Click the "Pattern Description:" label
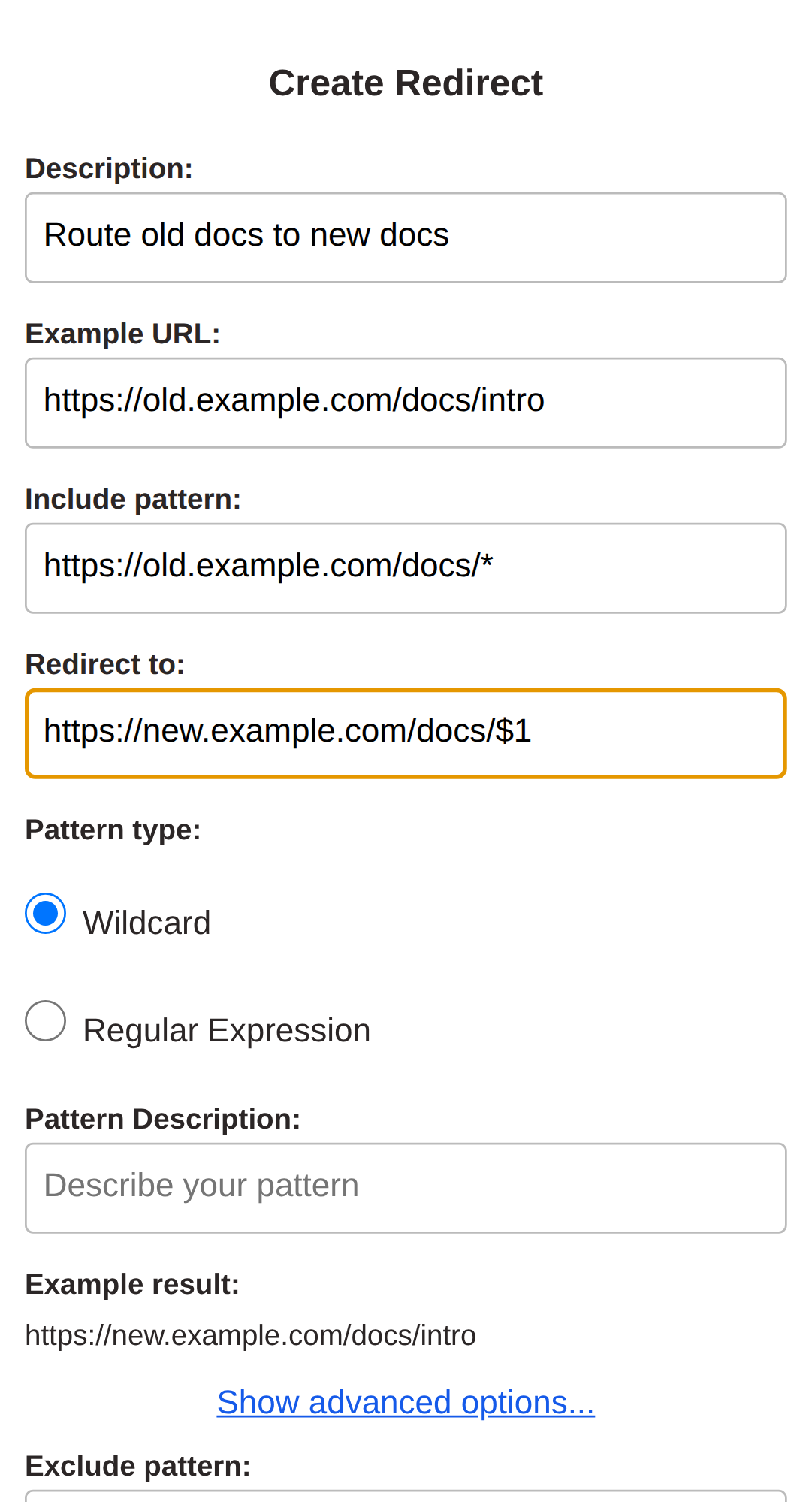Viewport: 812px width, 1502px height. tap(162, 1119)
